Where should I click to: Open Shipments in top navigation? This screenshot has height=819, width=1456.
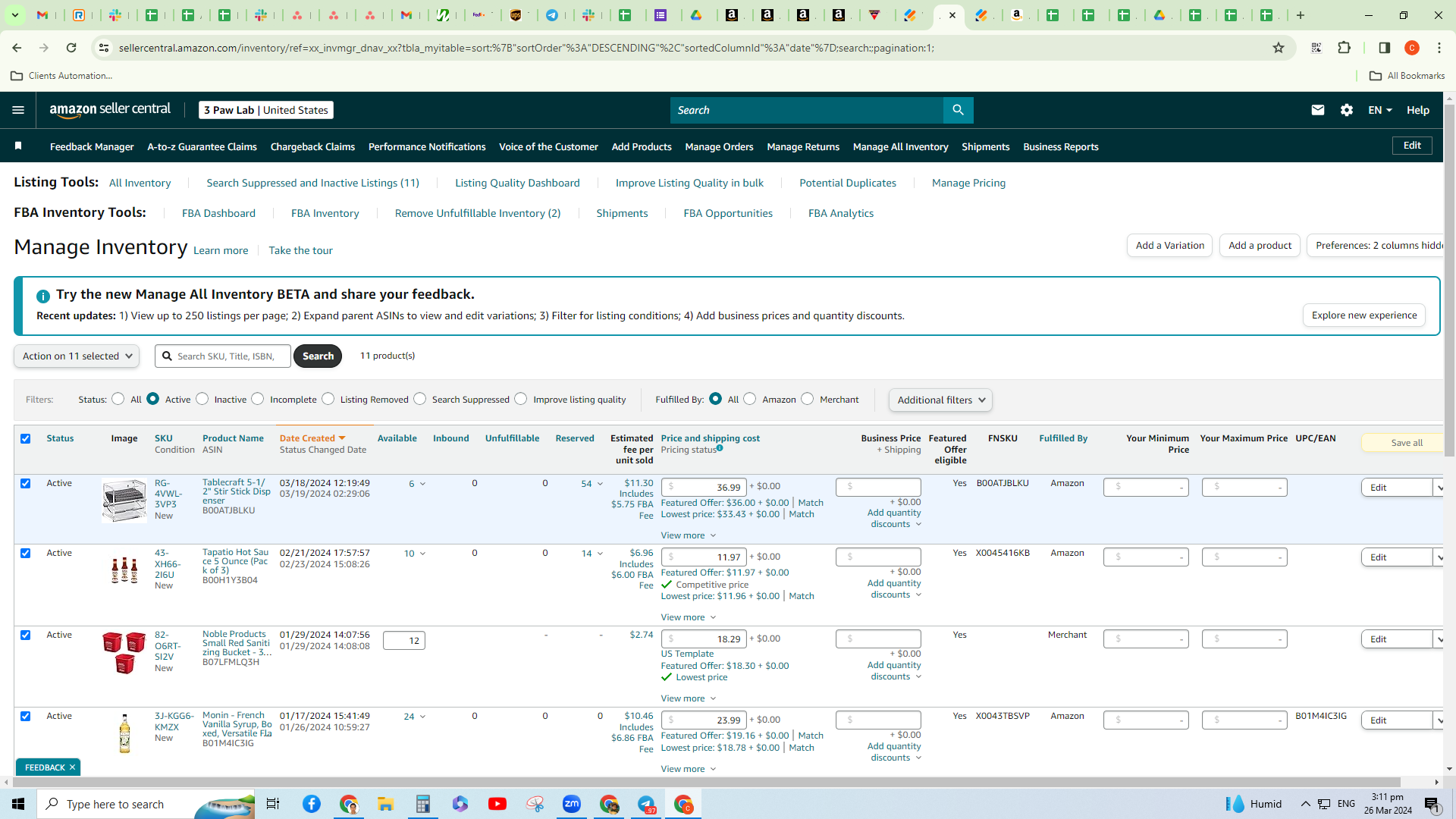point(985,146)
